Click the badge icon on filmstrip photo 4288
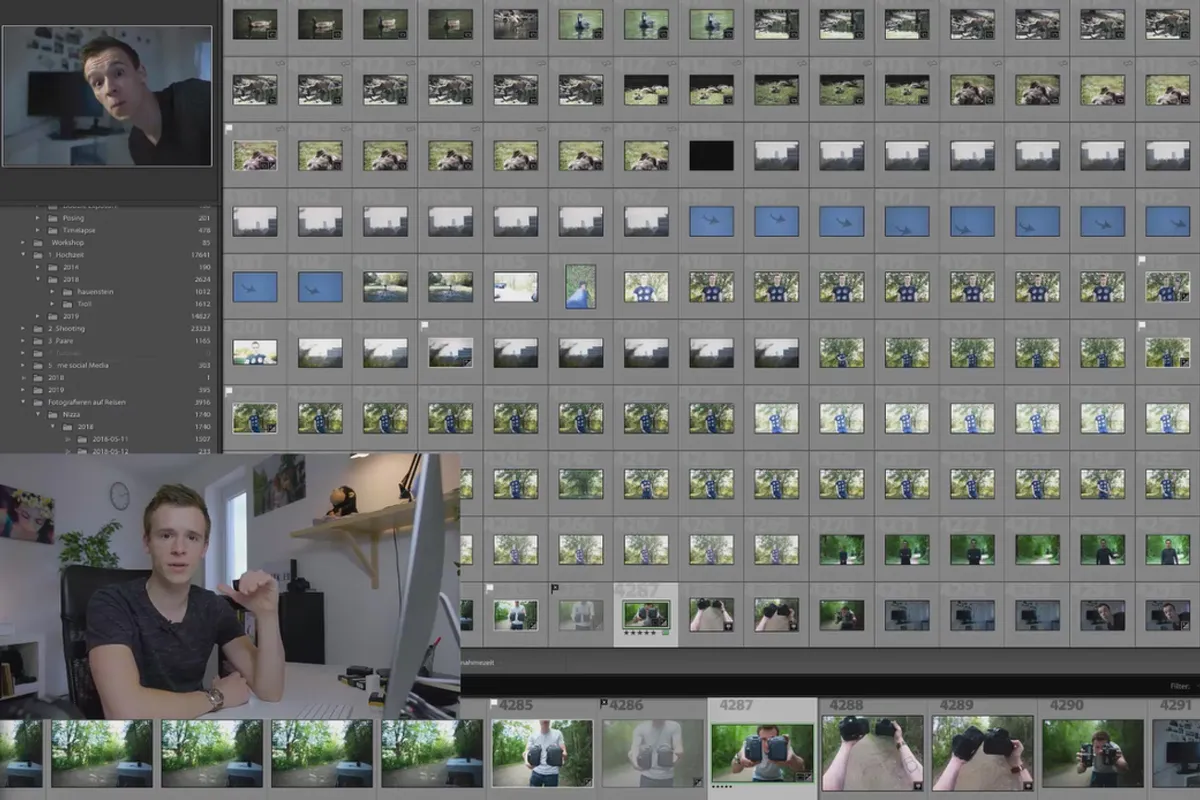 pyautogui.click(x=918, y=786)
